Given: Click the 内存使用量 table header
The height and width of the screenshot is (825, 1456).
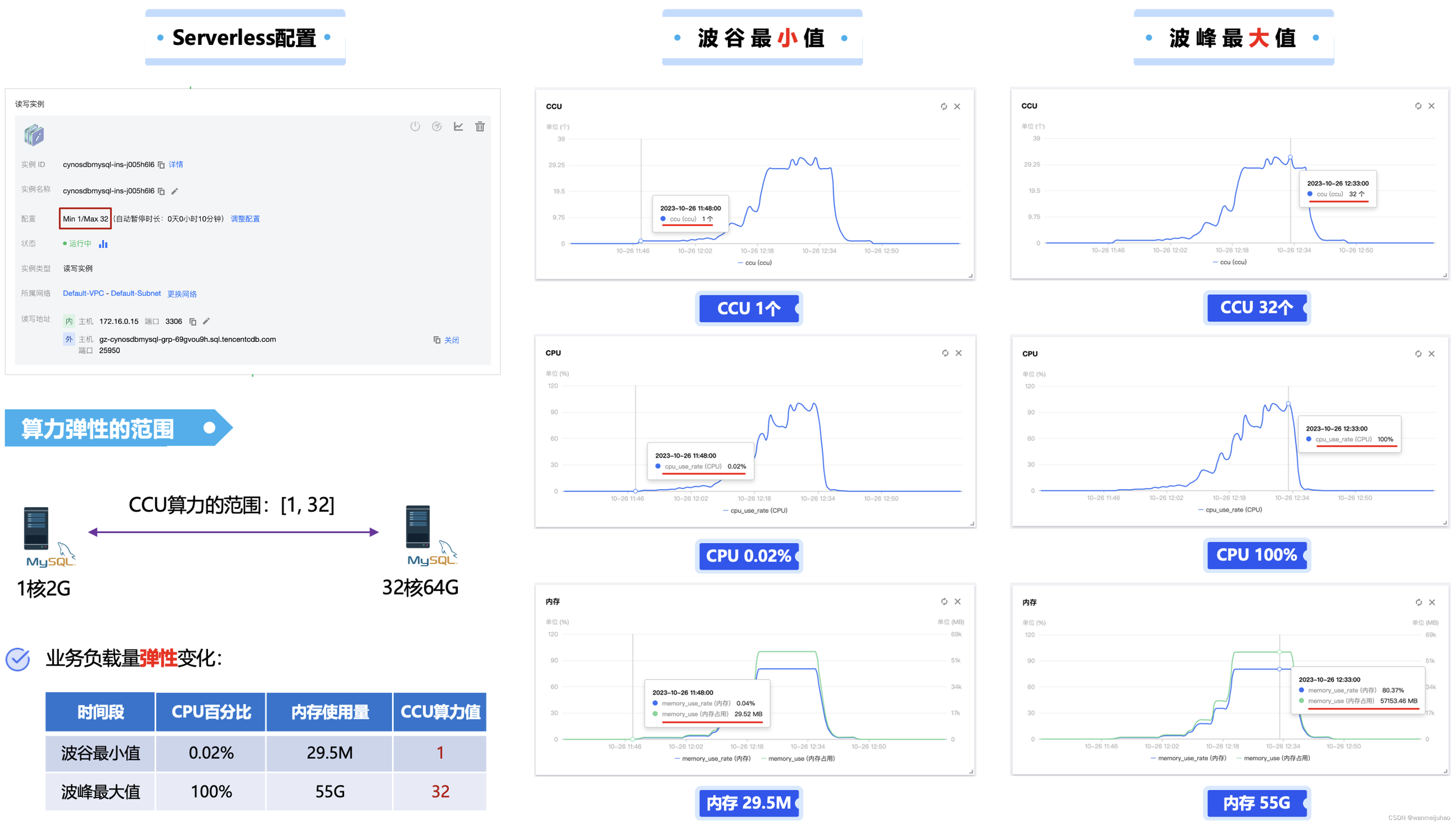Looking at the screenshot, I should 329,712.
